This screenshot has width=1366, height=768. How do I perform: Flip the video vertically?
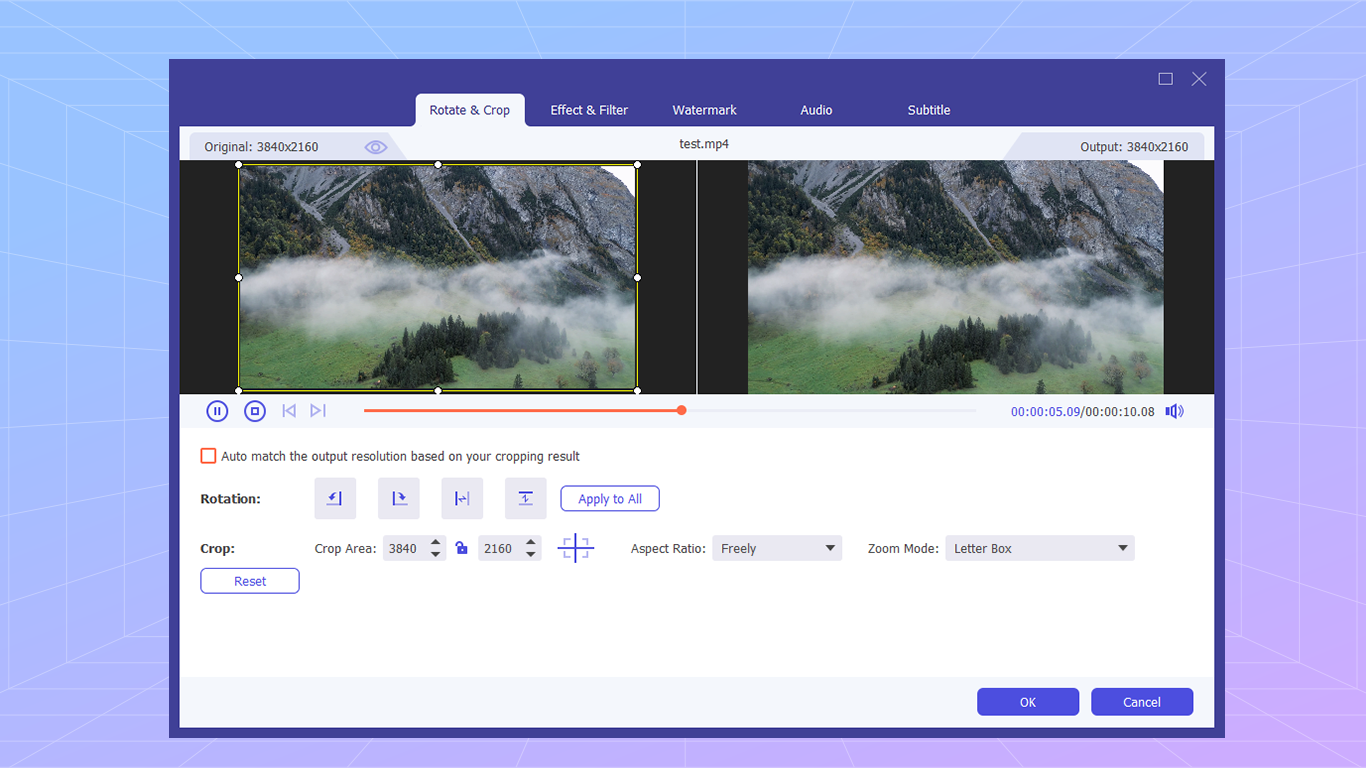coord(526,498)
